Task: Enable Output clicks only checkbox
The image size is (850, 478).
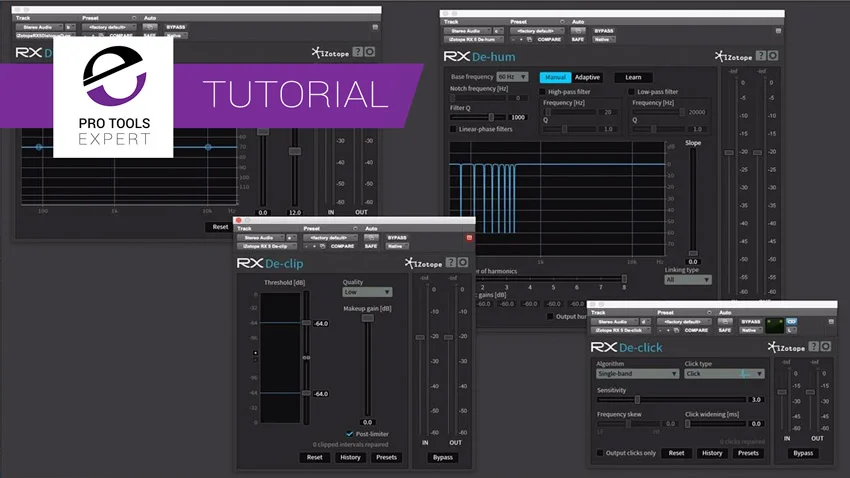Action: 600,453
